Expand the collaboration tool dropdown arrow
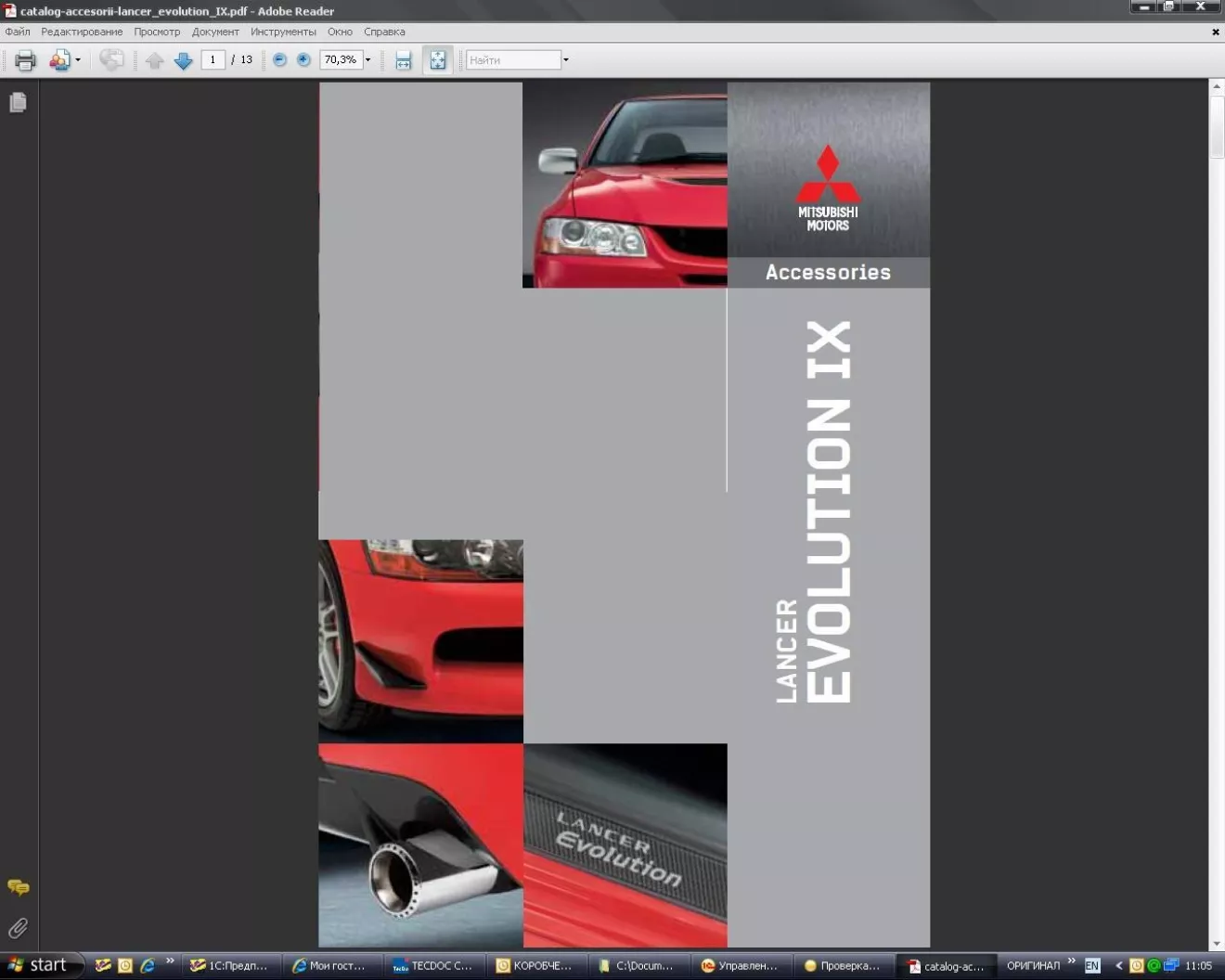This screenshot has height=980, width=1225. click(78, 60)
